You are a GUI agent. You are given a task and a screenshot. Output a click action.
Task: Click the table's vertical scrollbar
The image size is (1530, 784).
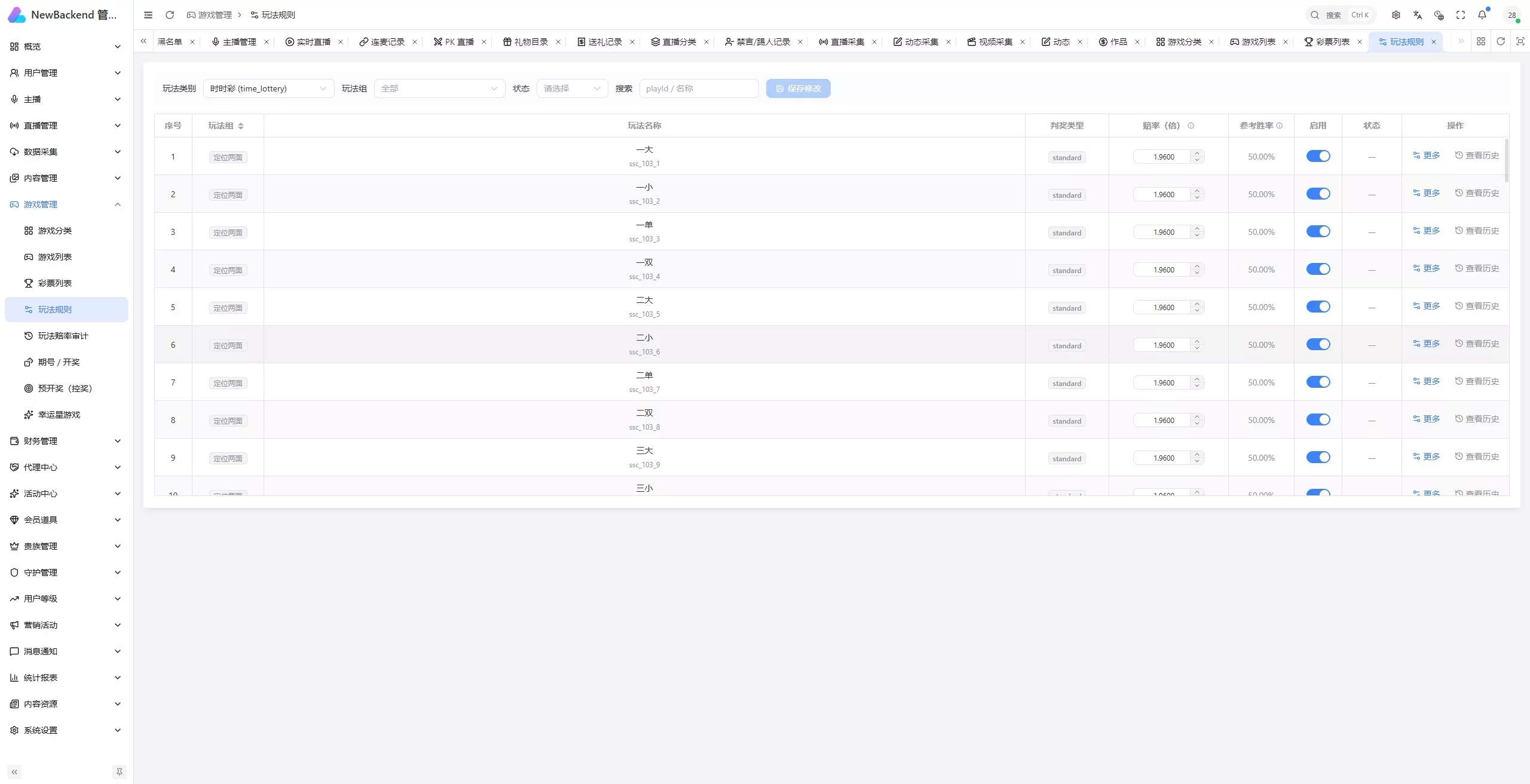tap(1507, 160)
